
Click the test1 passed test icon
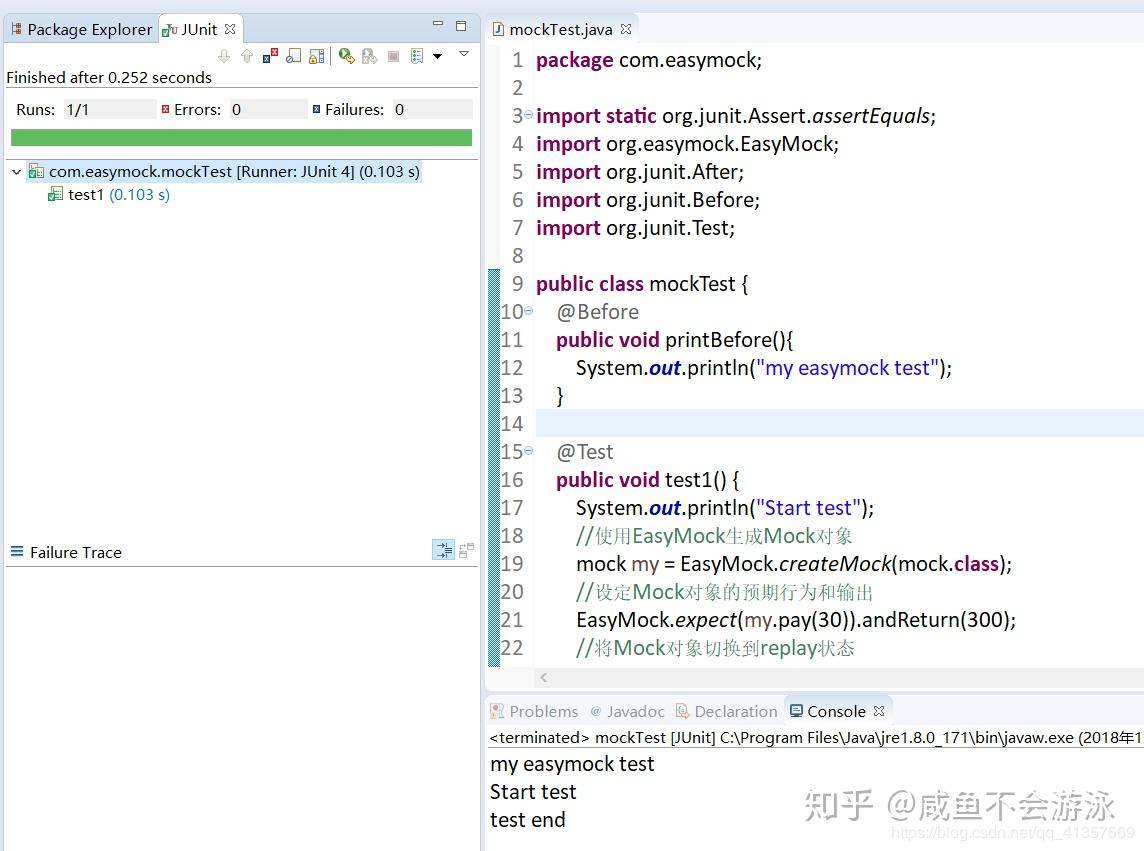click(55, 194)
